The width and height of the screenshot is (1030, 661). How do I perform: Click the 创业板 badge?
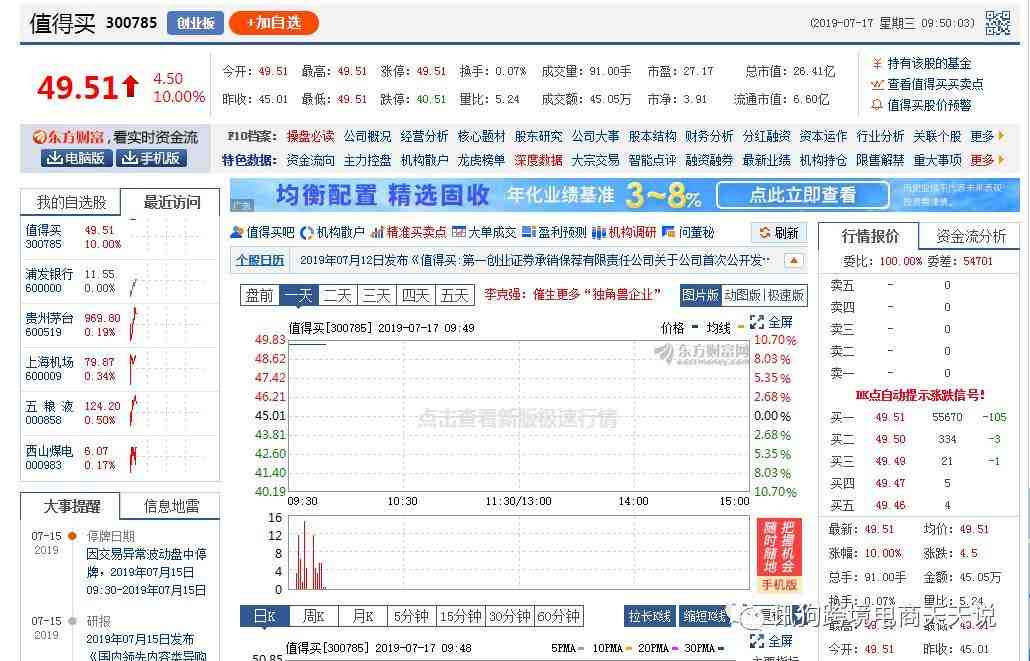coord(196,23)
